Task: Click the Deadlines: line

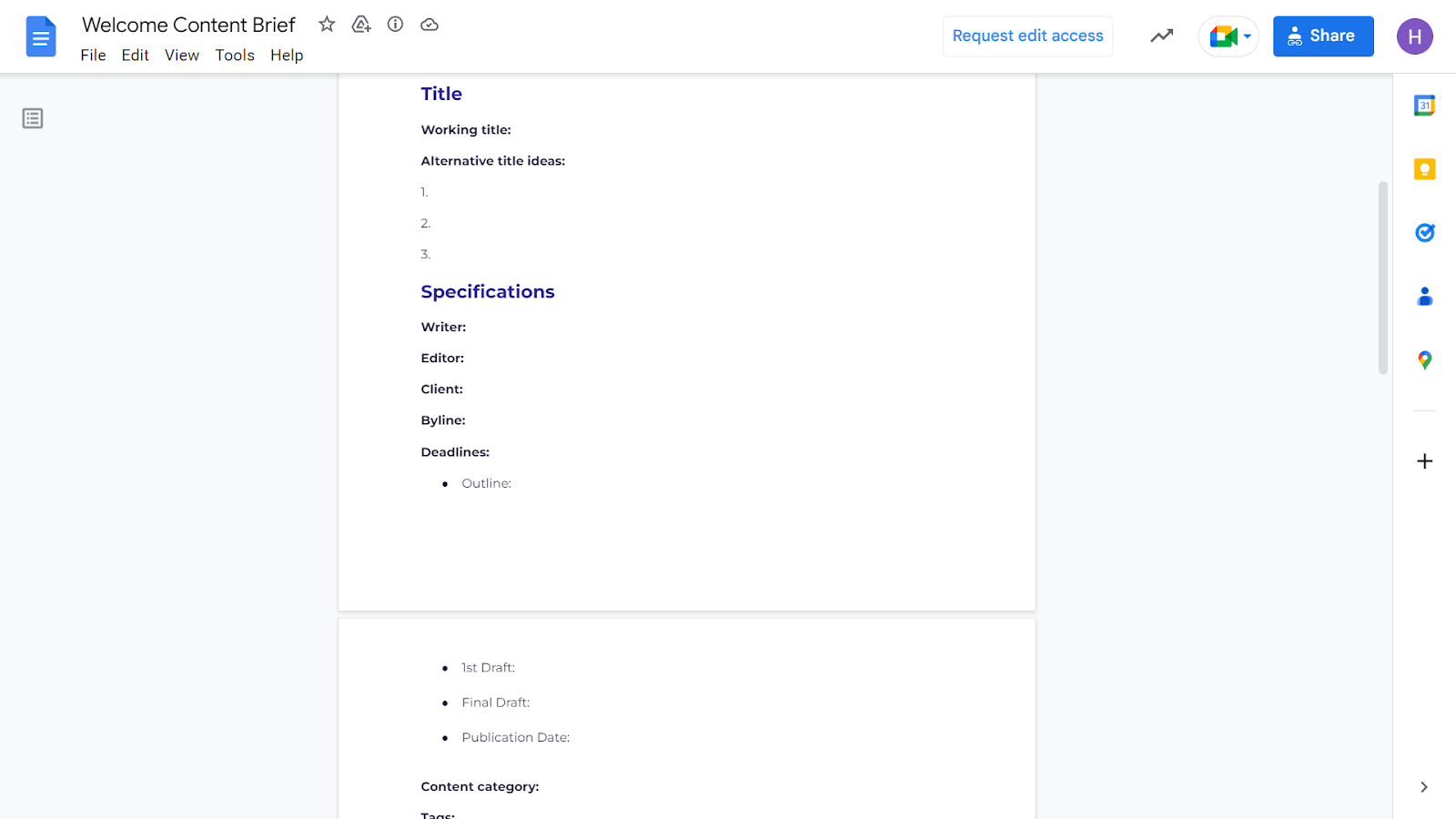Action: pos(455,452)
